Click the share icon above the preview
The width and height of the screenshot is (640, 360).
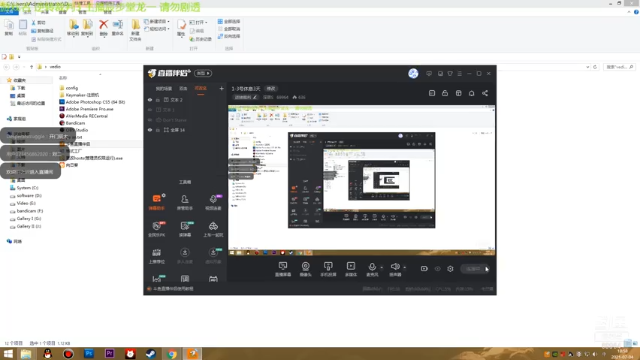coord(485,93)
